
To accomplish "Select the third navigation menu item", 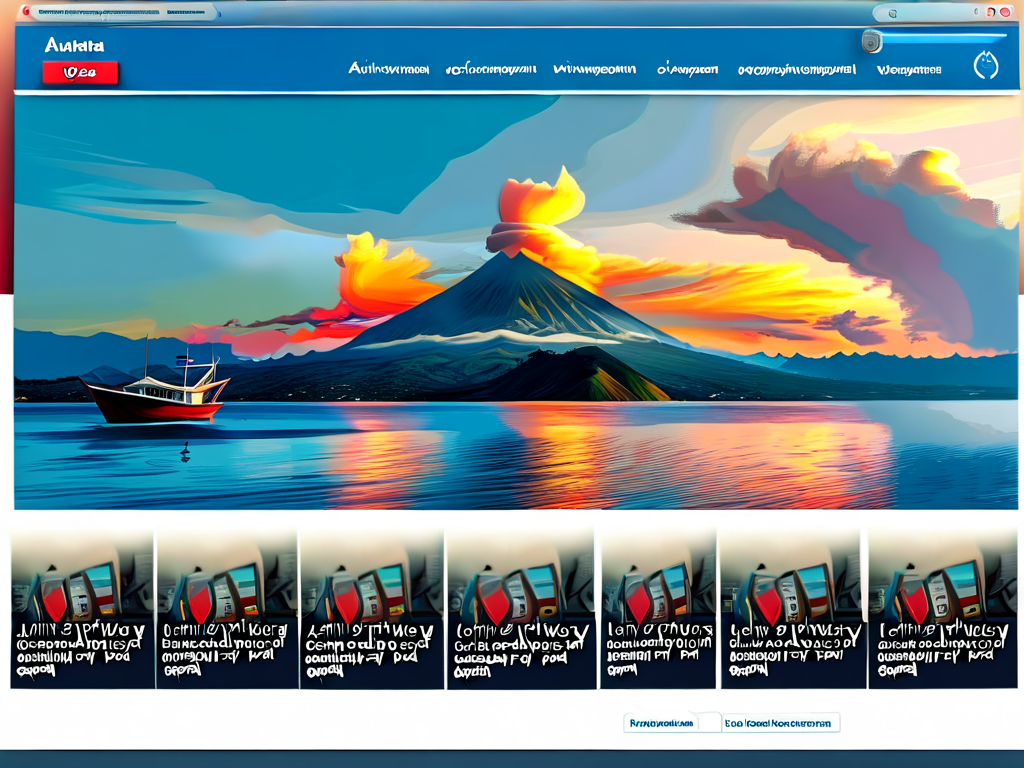I will point(594,70).
